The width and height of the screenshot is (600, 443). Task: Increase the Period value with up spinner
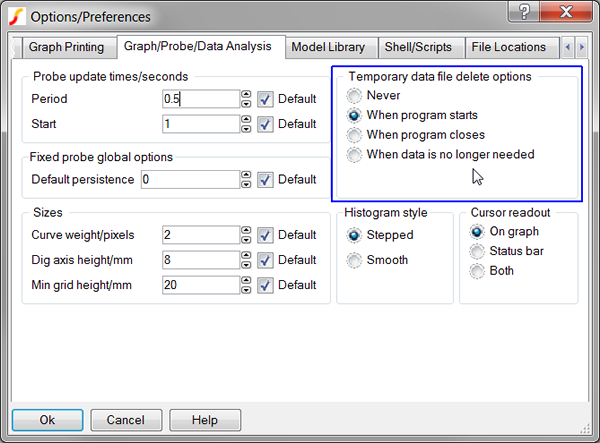(x=246, y=94)
